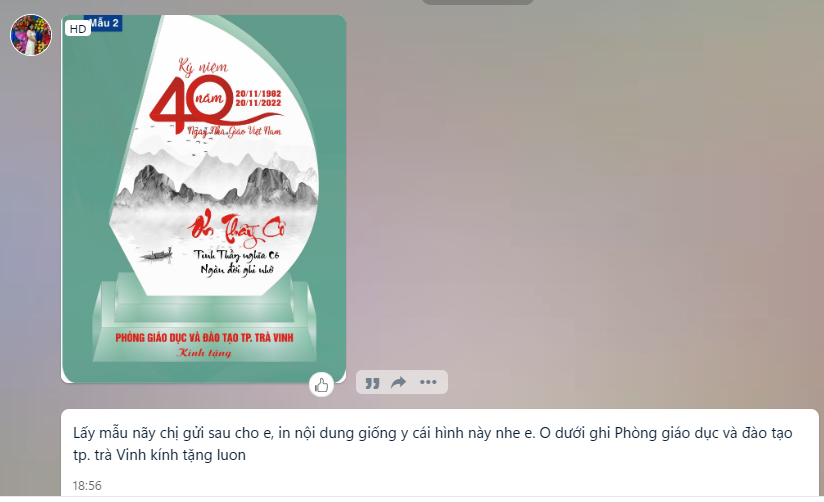Click the 18:56 message timestamp
Image resolution: width=824 pixels, height=502 pixels.
(x=87, y=485)
